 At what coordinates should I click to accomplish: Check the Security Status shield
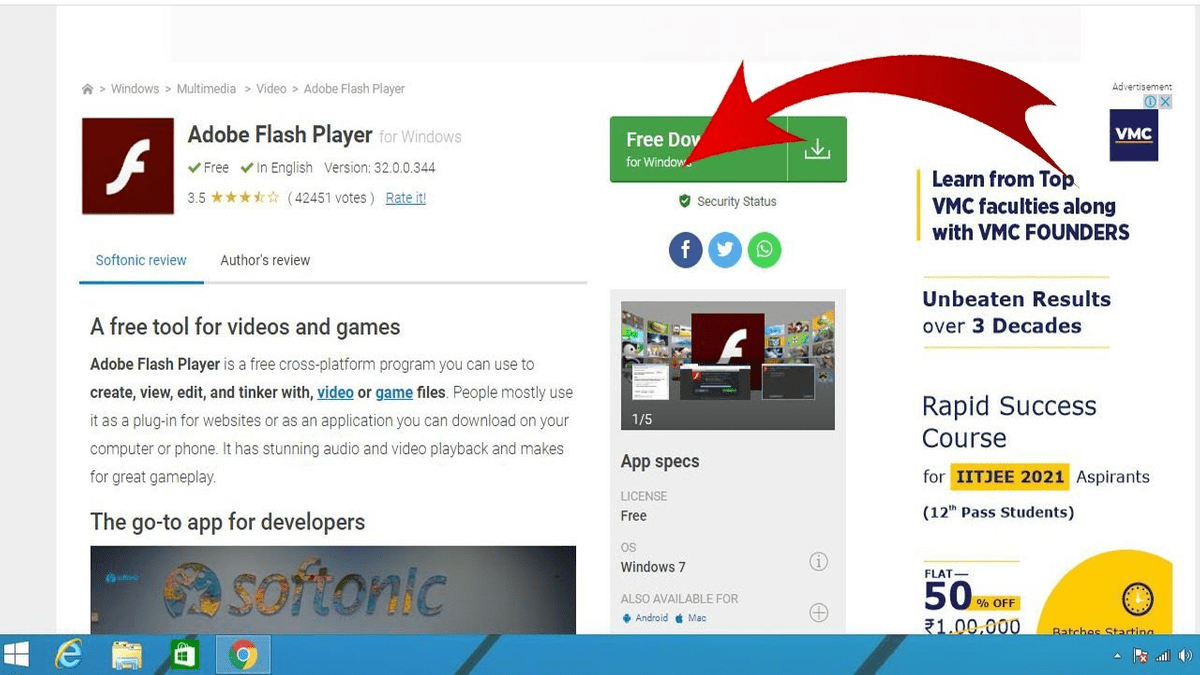click(x=684, y=201)
